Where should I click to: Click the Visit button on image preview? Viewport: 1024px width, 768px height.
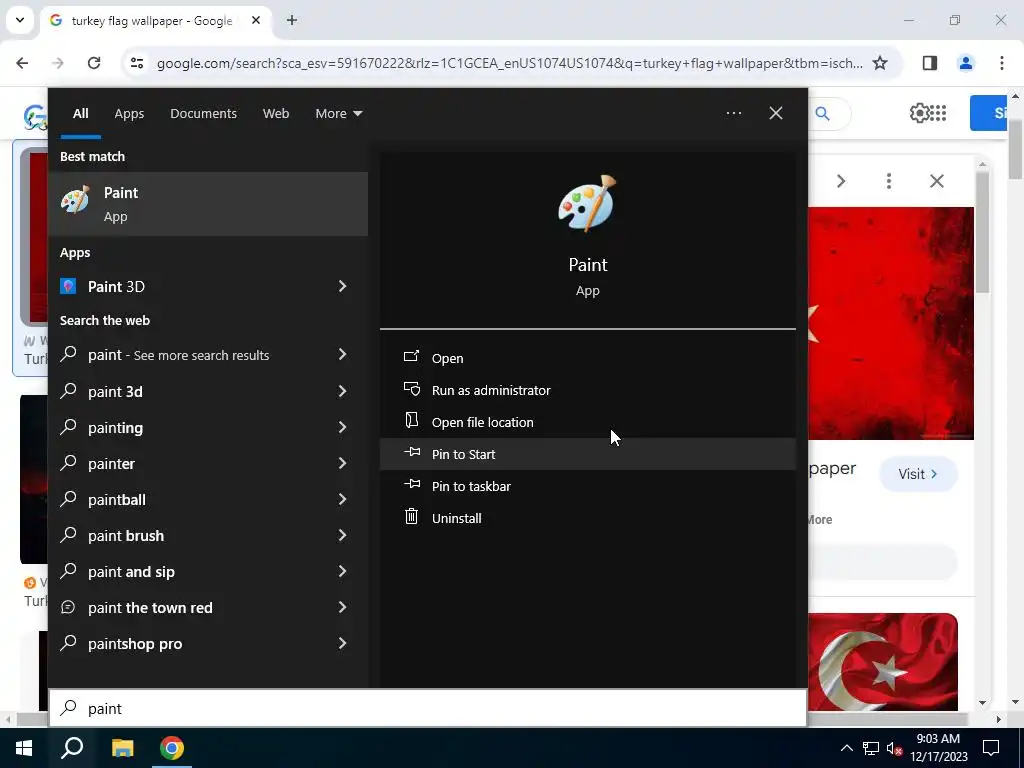918,473
